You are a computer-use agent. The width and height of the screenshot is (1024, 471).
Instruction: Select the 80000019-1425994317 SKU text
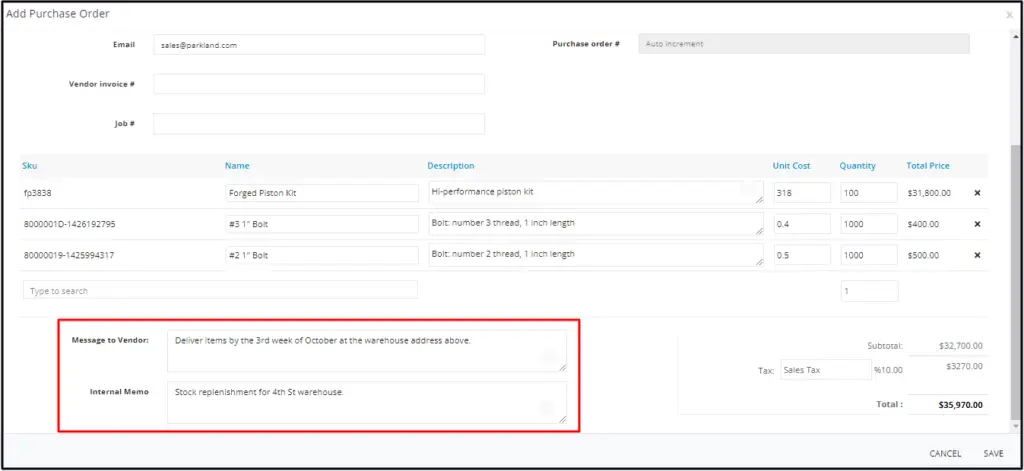point(69,255)
